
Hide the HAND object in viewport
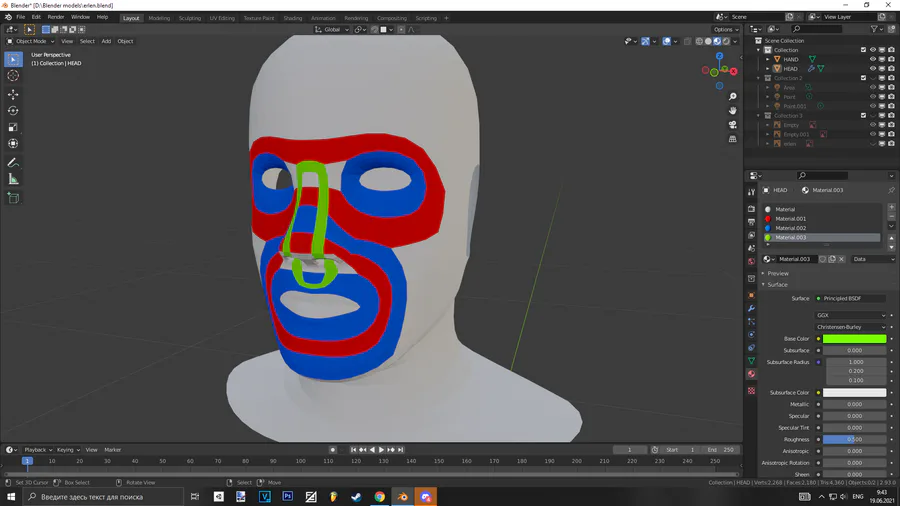872,59
